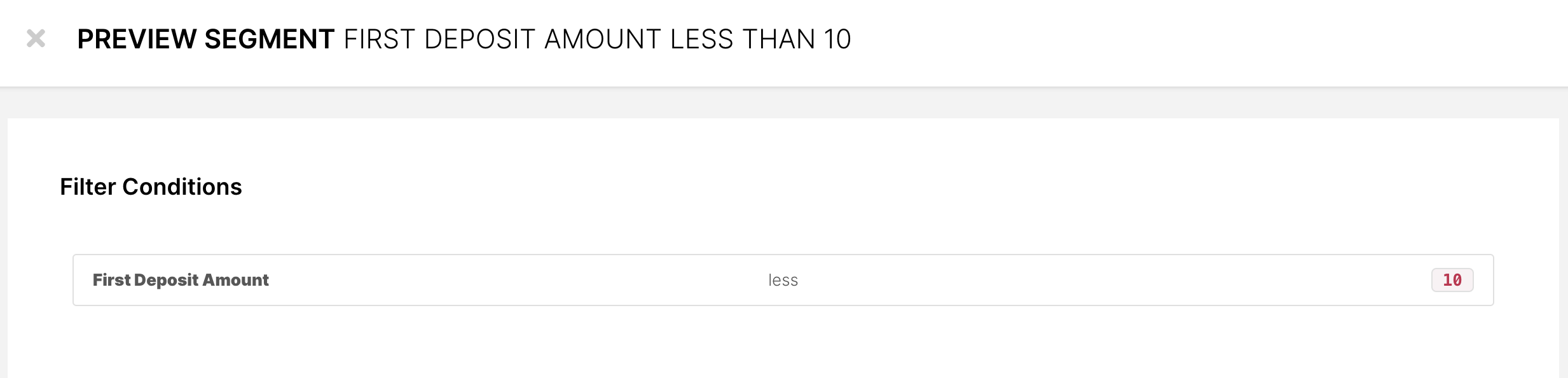Click empty row space between "less" and value badge
The height and width of the screenshot is (378, 1568).
[x=1113, y=280]
